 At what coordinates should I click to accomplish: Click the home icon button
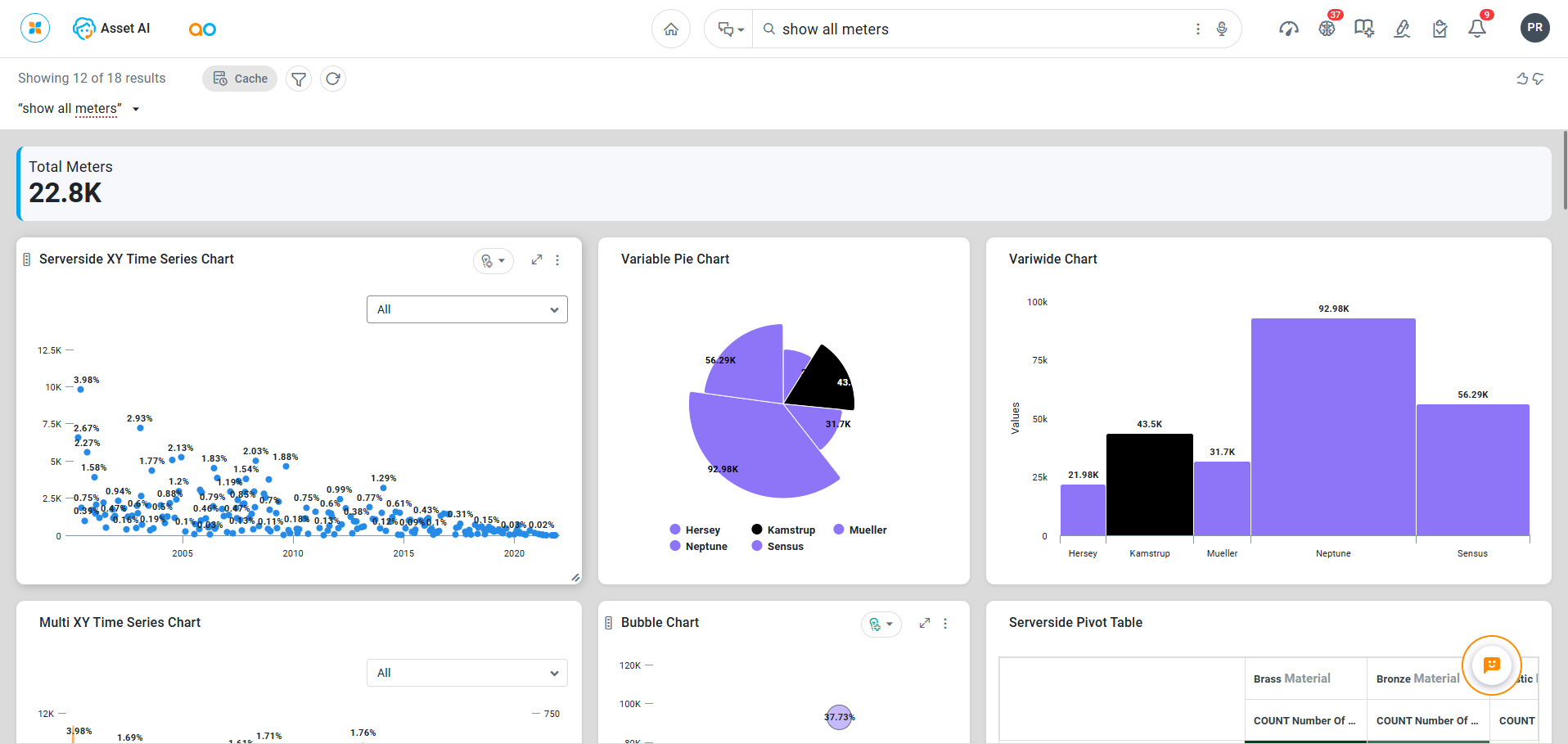(x=671, y=29)
